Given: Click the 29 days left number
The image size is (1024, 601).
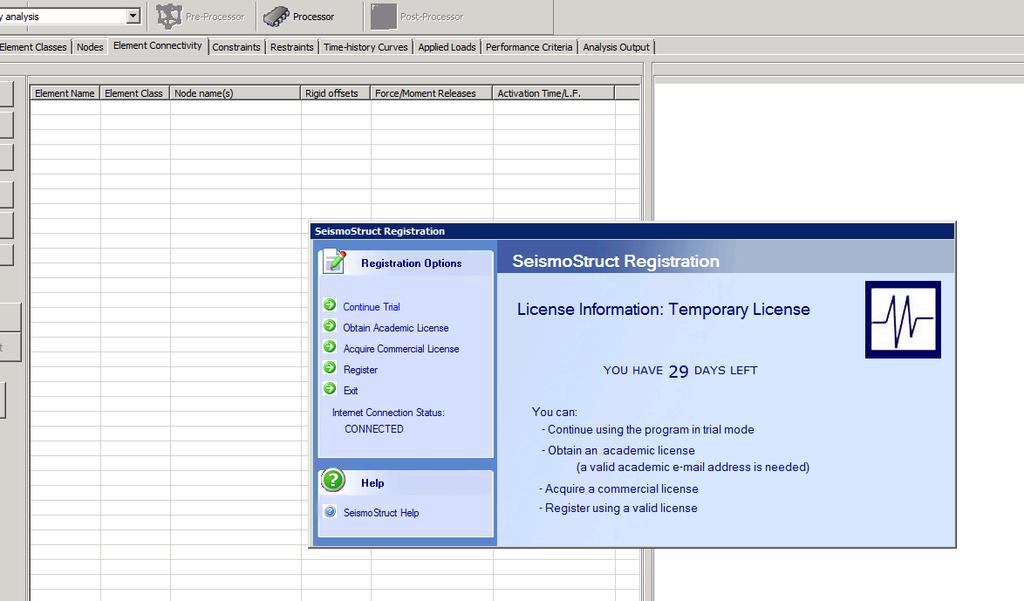Looking at the screenshot, I should tap(679, 372).
